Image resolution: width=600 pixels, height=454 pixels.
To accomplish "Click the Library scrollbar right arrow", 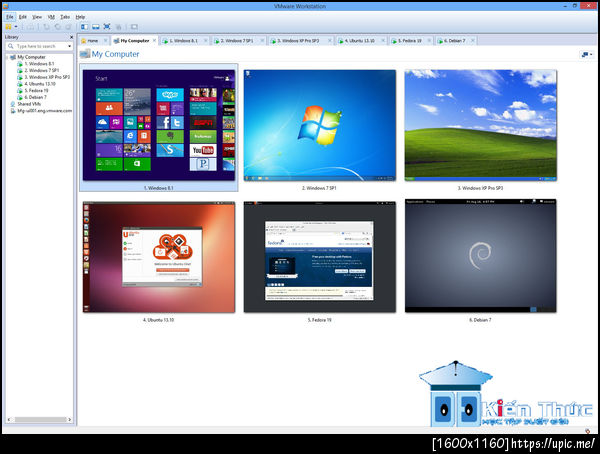I will (70, 420).
